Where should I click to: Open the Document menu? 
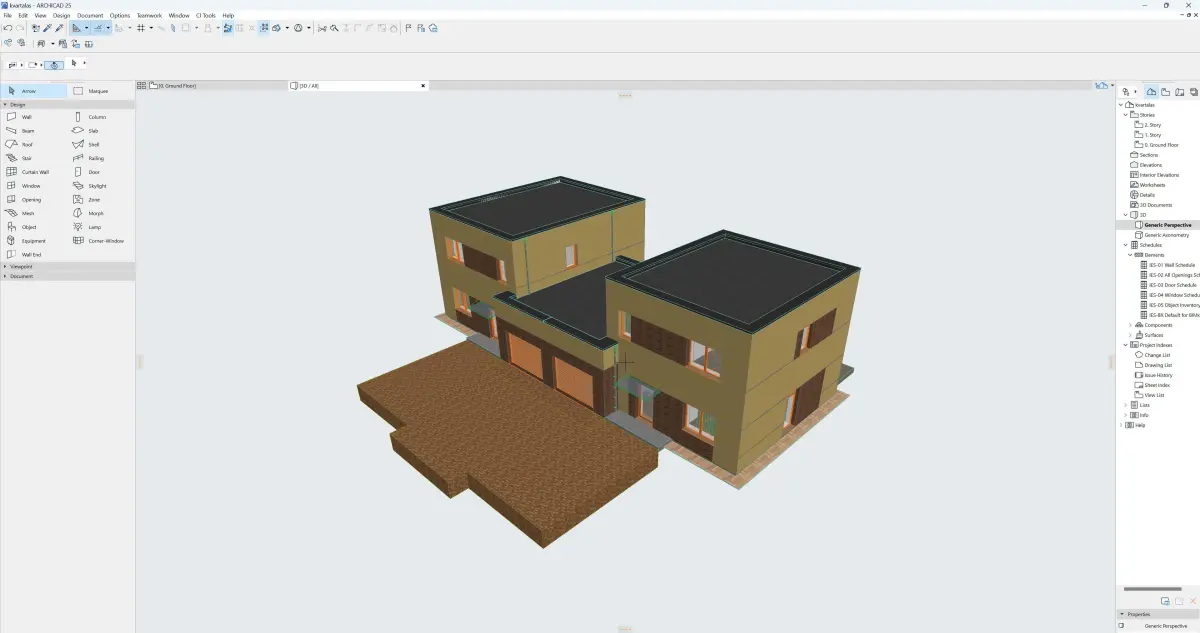pyautogui.click(x=90, y=16)
